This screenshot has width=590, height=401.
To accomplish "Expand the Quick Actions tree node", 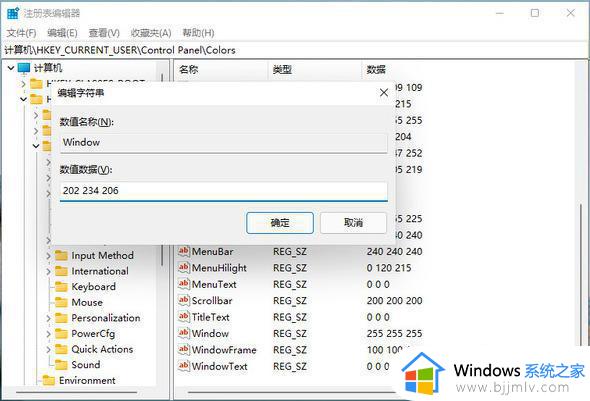I will click(48, 349).
